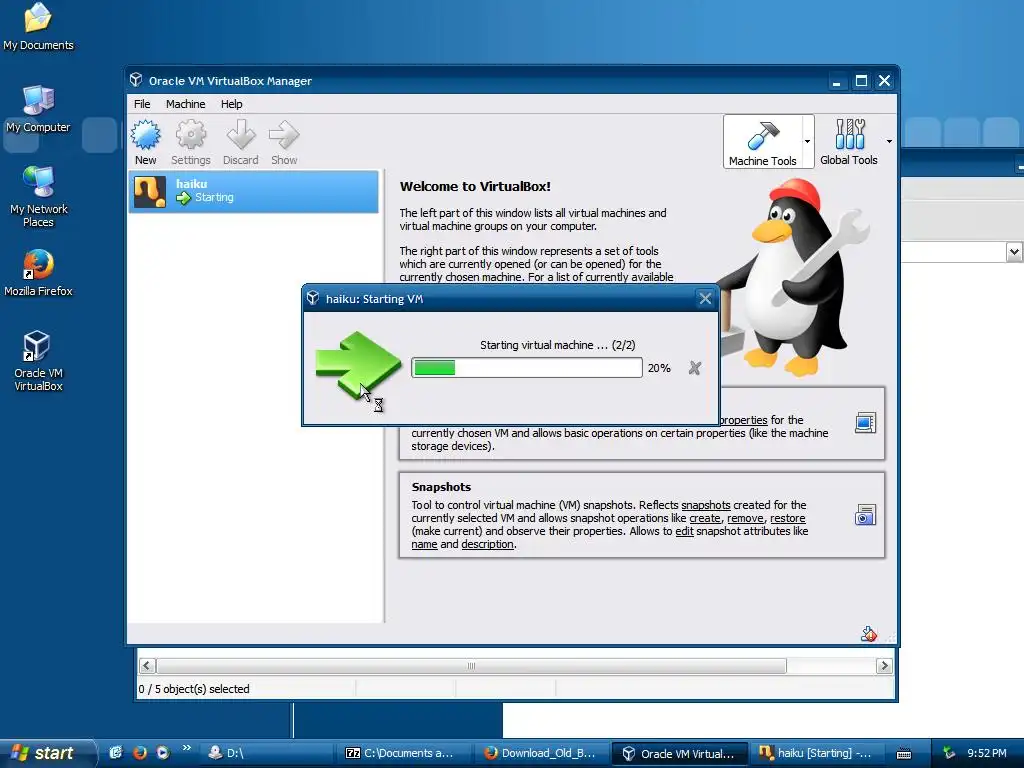The width and height of the screenshot is (1024, 768).
Task: Open Oracle VM VirtualBox desktop shortcut
Action: [x=38, y=361]
